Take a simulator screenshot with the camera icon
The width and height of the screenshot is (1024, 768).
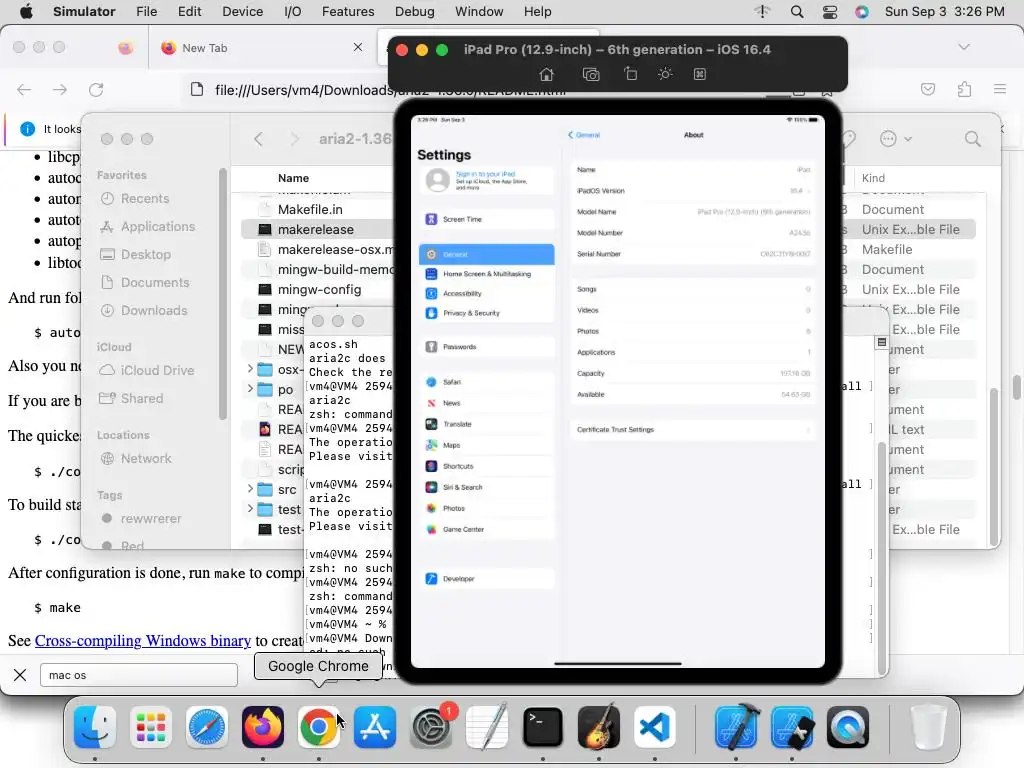pos(591,74)
